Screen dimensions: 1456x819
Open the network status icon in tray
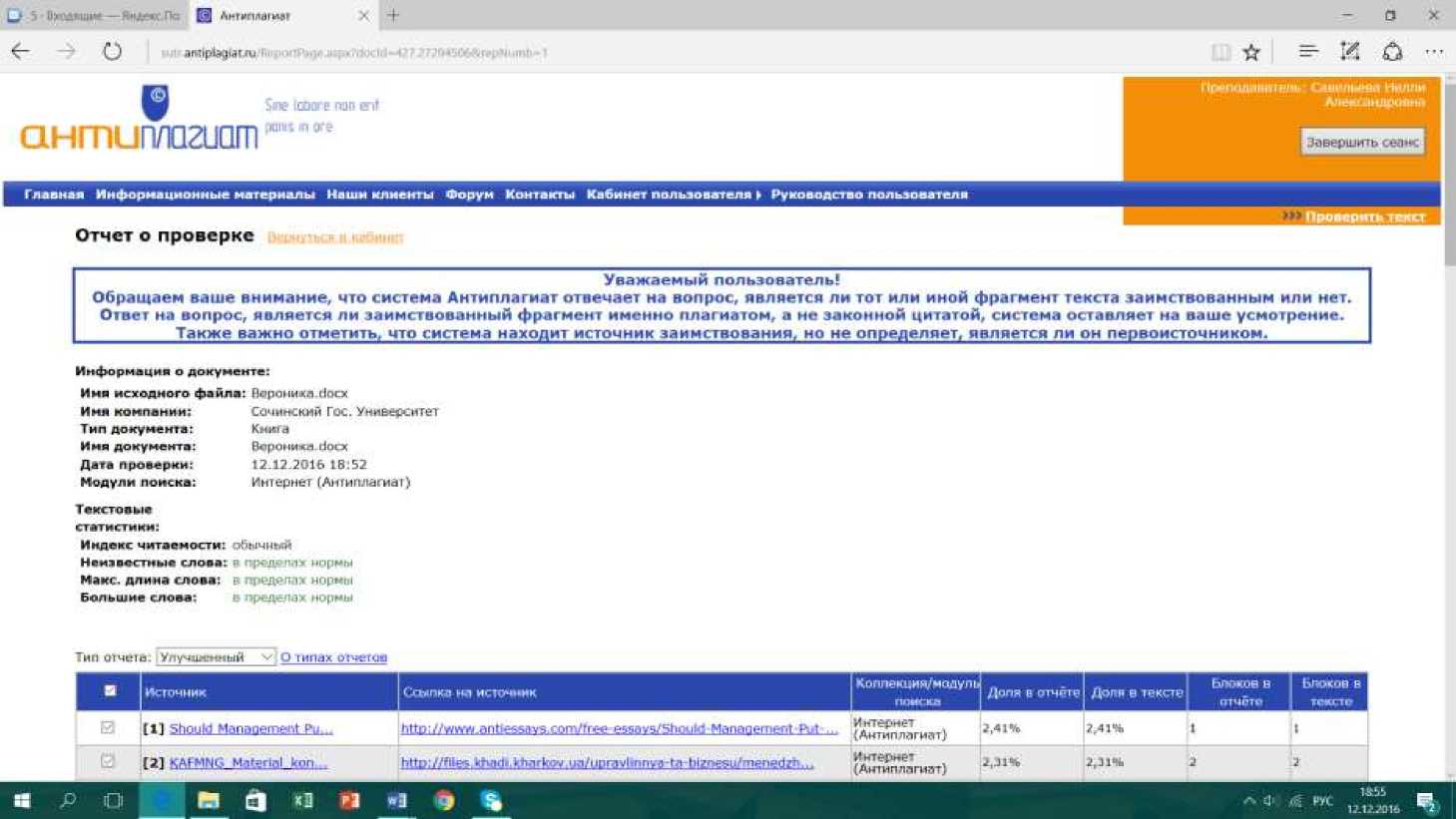tap(1295, 800)
